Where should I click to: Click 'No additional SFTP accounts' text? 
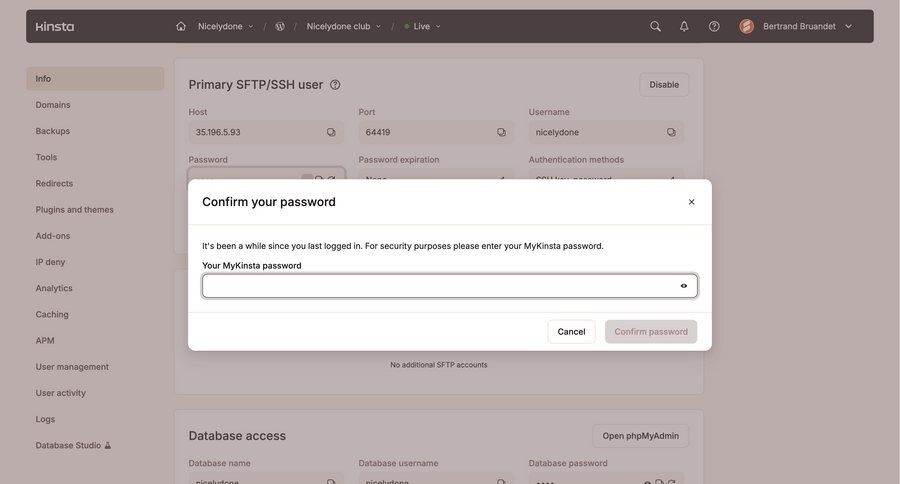coord(439,365)
